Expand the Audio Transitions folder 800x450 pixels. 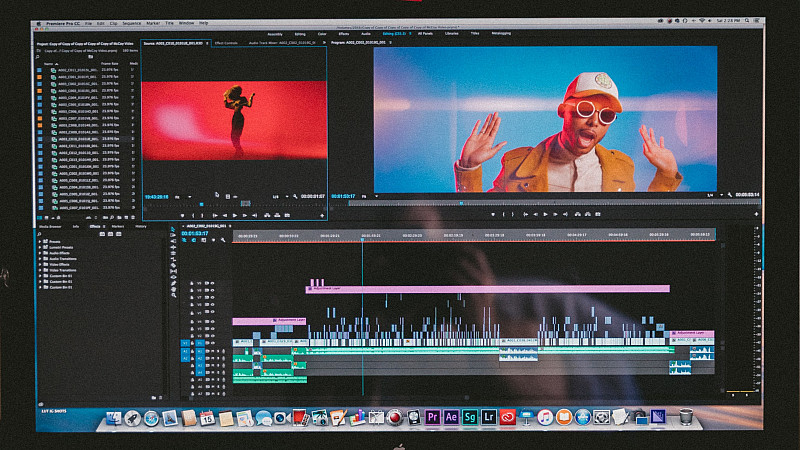coord(40,259)
